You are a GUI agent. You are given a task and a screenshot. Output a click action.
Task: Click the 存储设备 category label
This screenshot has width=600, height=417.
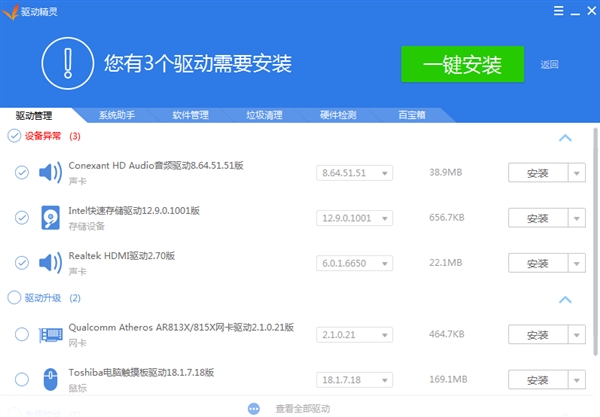(86, 226)
